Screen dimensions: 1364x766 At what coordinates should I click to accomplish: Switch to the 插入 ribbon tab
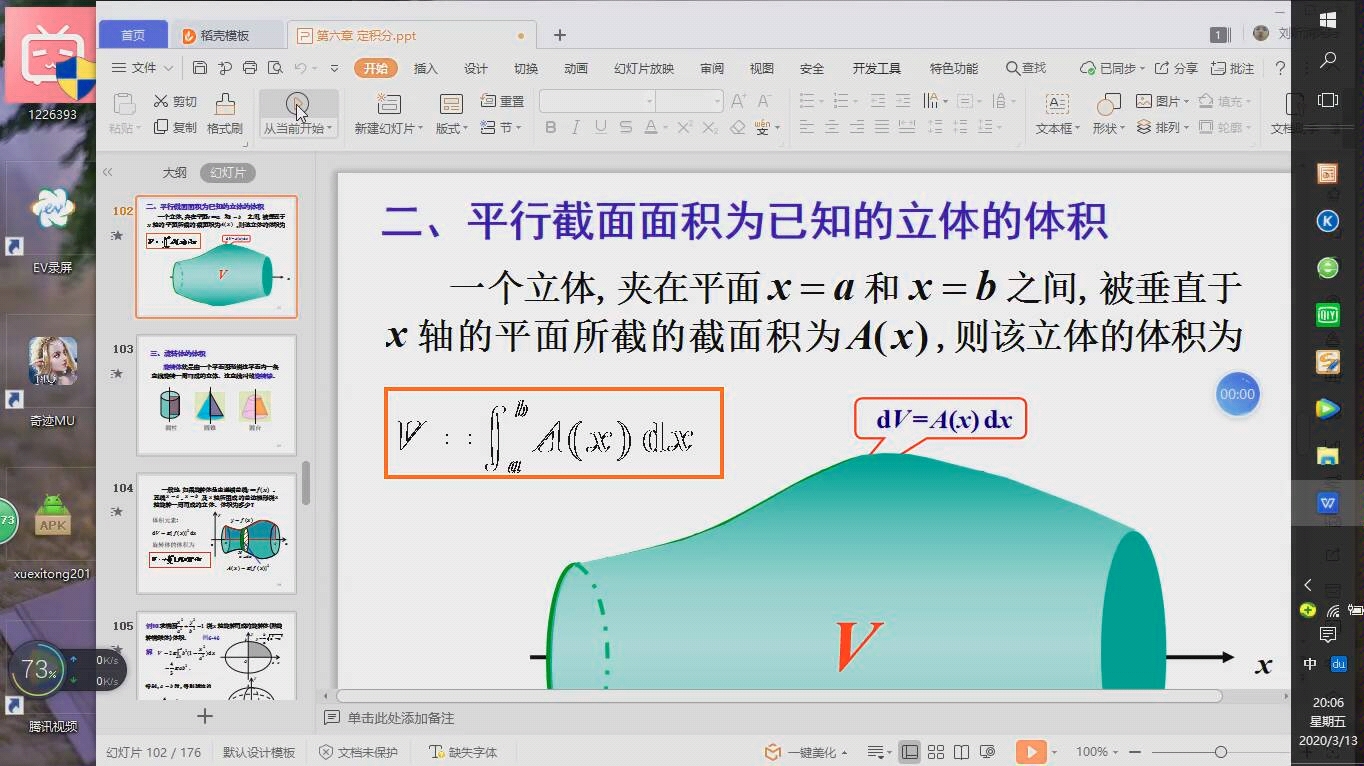[x=424, y=68]
